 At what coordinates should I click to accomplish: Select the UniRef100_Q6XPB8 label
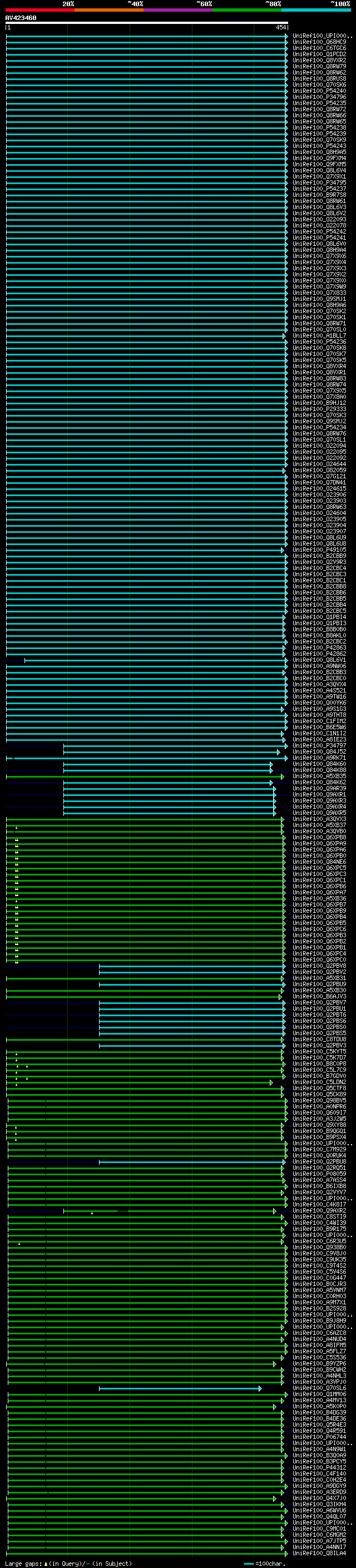(319, 838)
